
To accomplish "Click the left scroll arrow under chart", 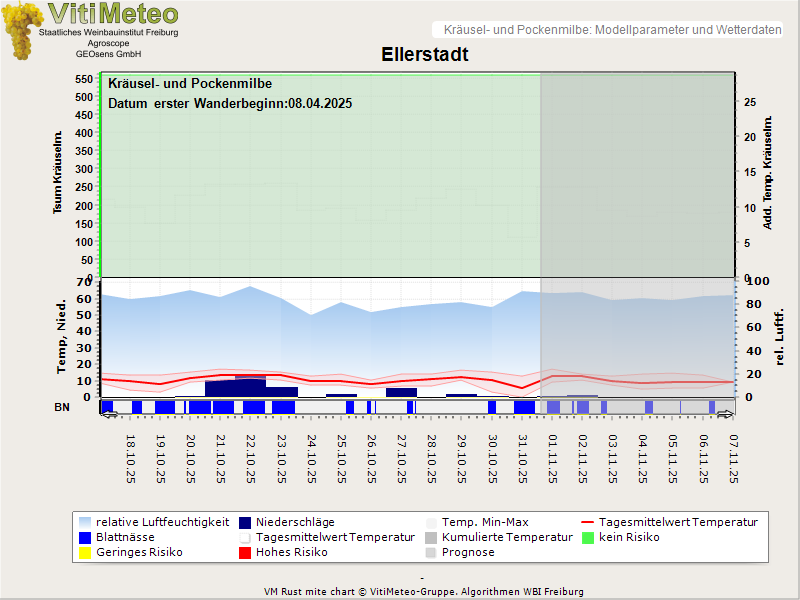I will (109, 412).
